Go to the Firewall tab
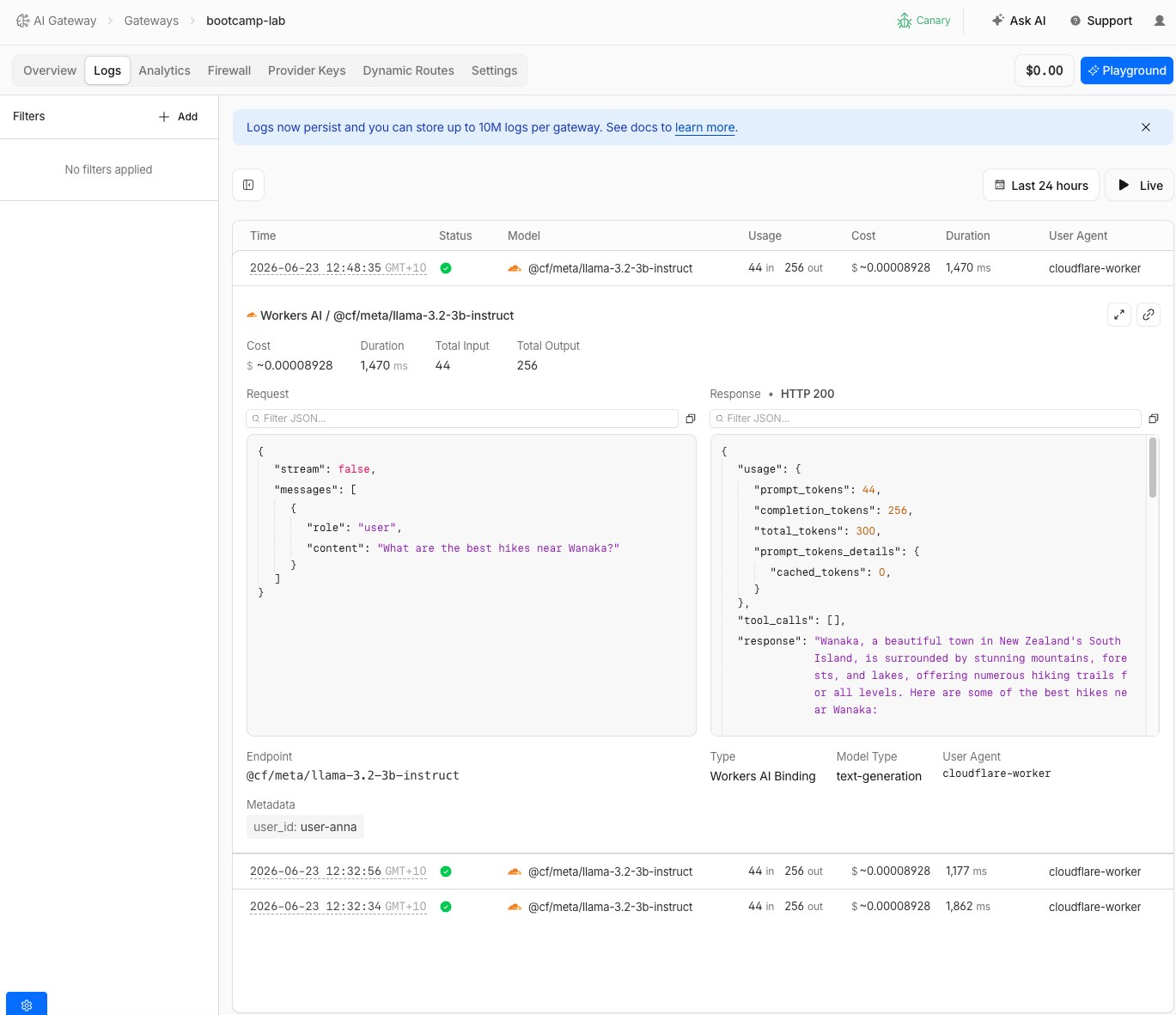Viewport: 1176px width, 1015px height. pos(229,70)
